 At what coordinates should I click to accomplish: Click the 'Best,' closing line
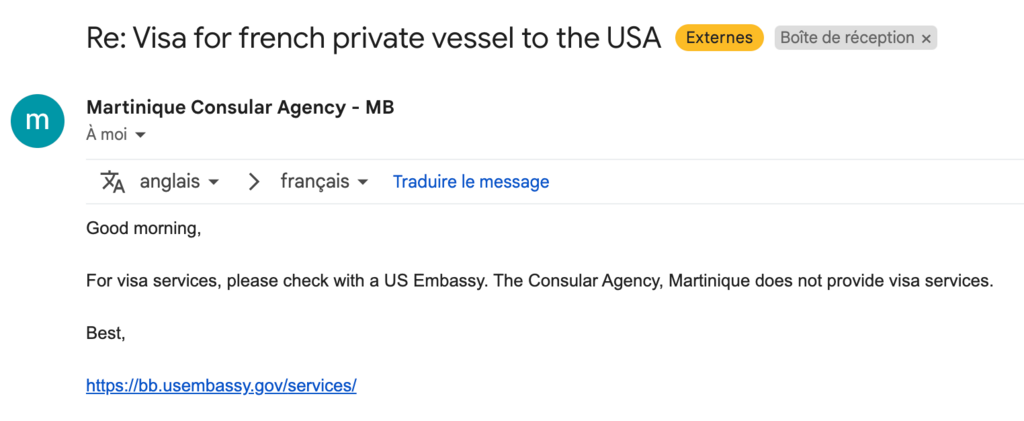click(106, 334)
